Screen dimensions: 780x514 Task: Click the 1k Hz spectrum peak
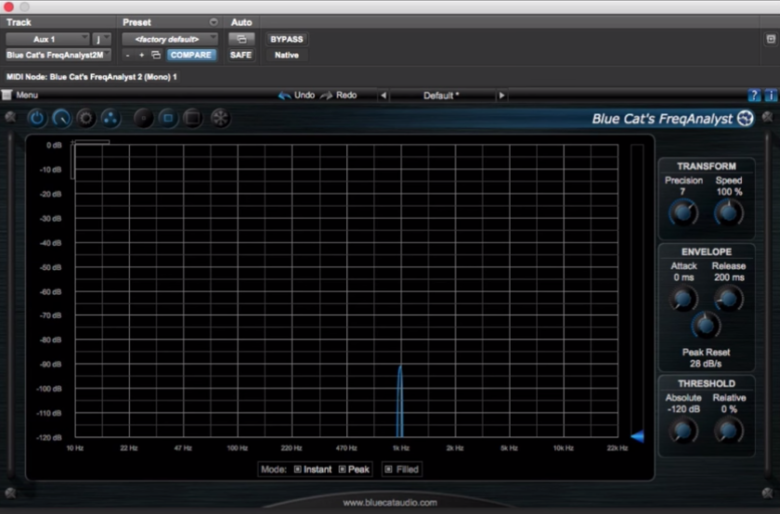(400, 401)
